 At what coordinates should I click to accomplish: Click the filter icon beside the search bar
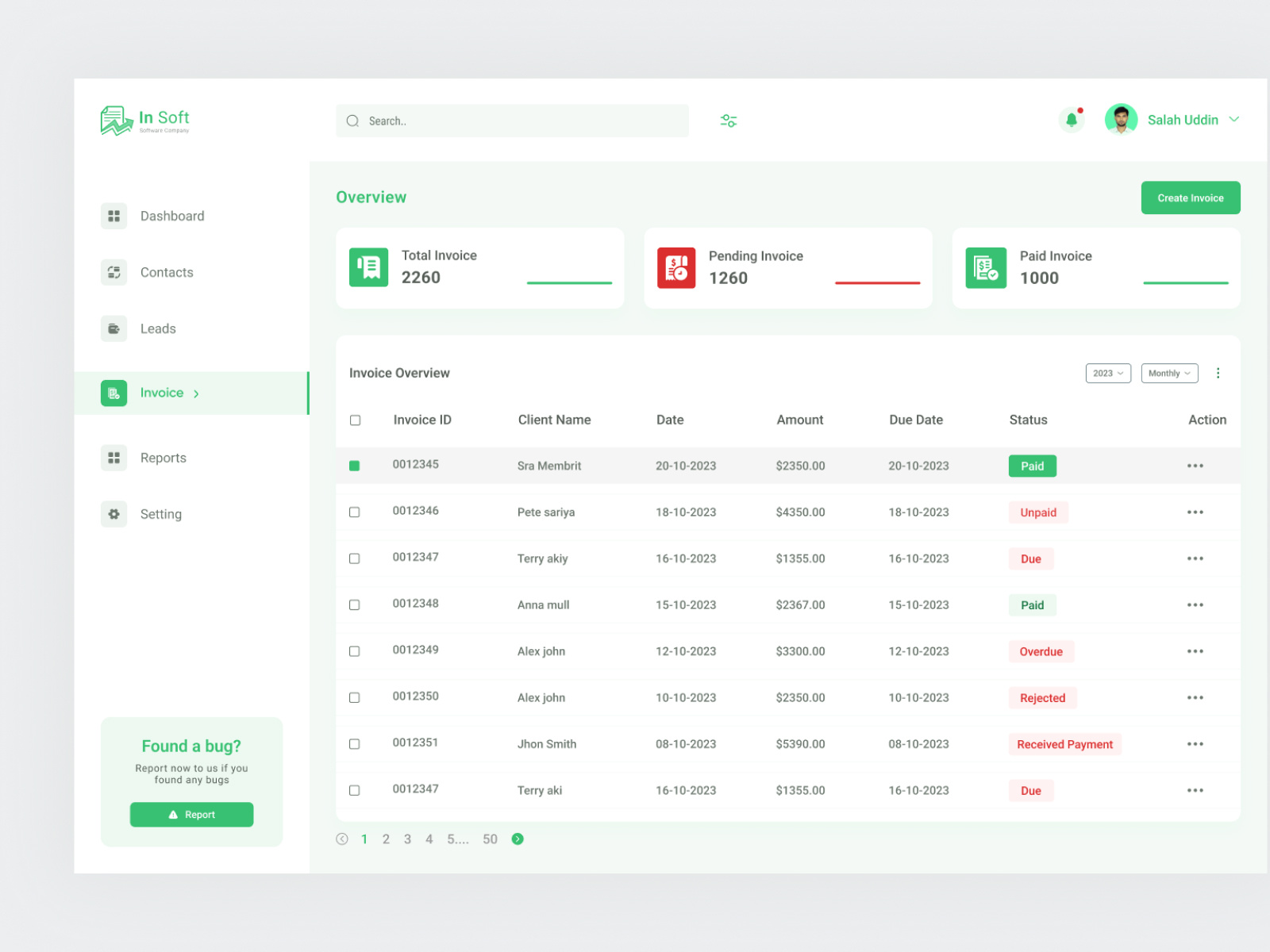(x=728, y=120)
